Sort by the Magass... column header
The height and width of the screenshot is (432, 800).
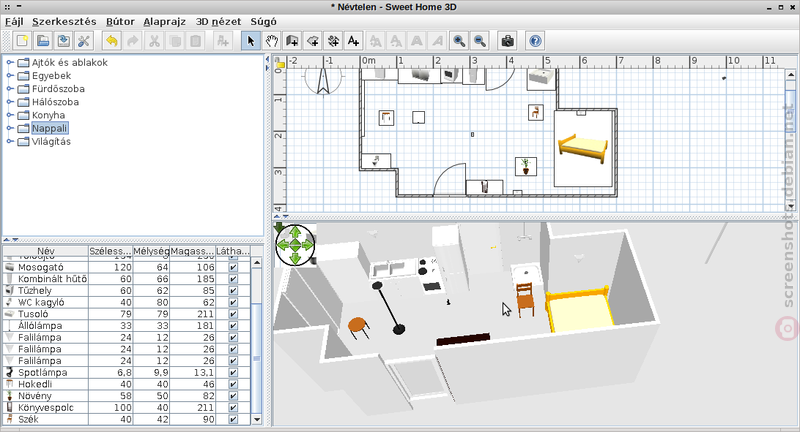coord(192,251)
